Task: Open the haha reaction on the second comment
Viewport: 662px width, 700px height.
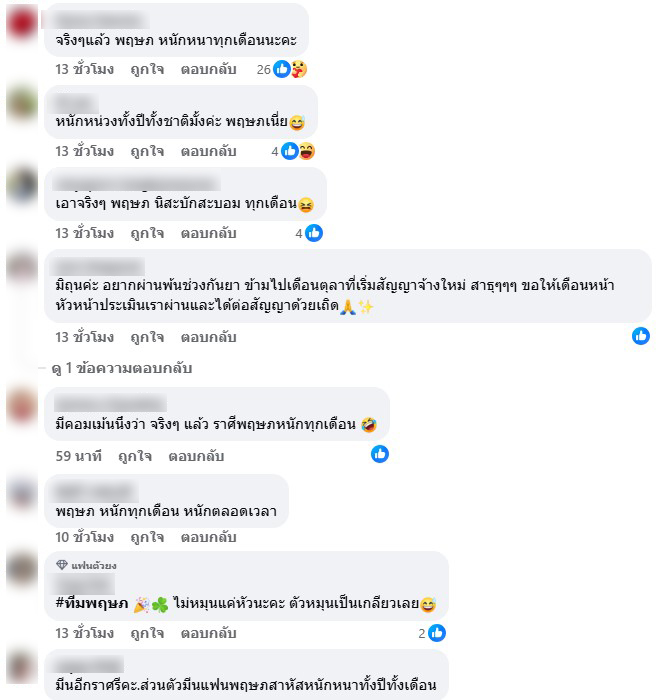Action: tap(306, 151)
